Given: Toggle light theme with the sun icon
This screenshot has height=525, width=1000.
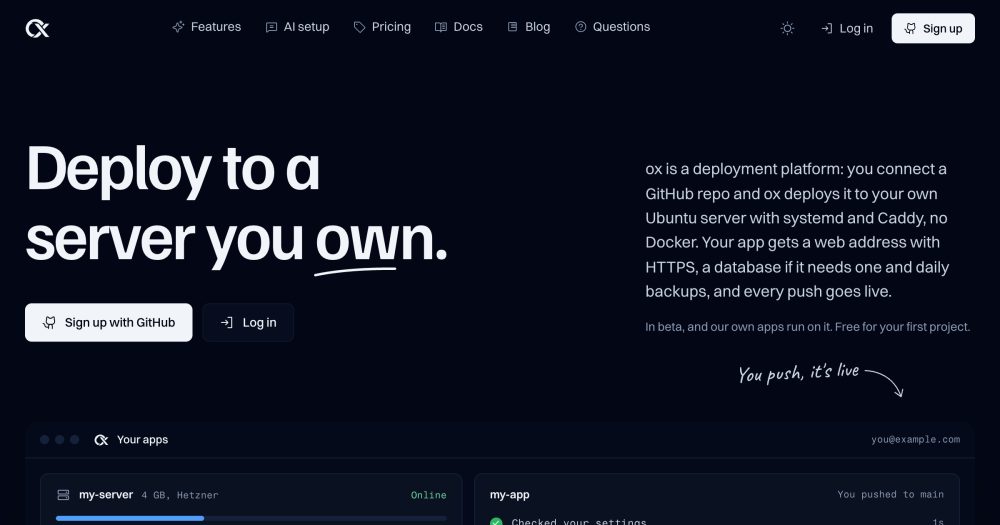Looking at the screenshot, I should [787, 28].
